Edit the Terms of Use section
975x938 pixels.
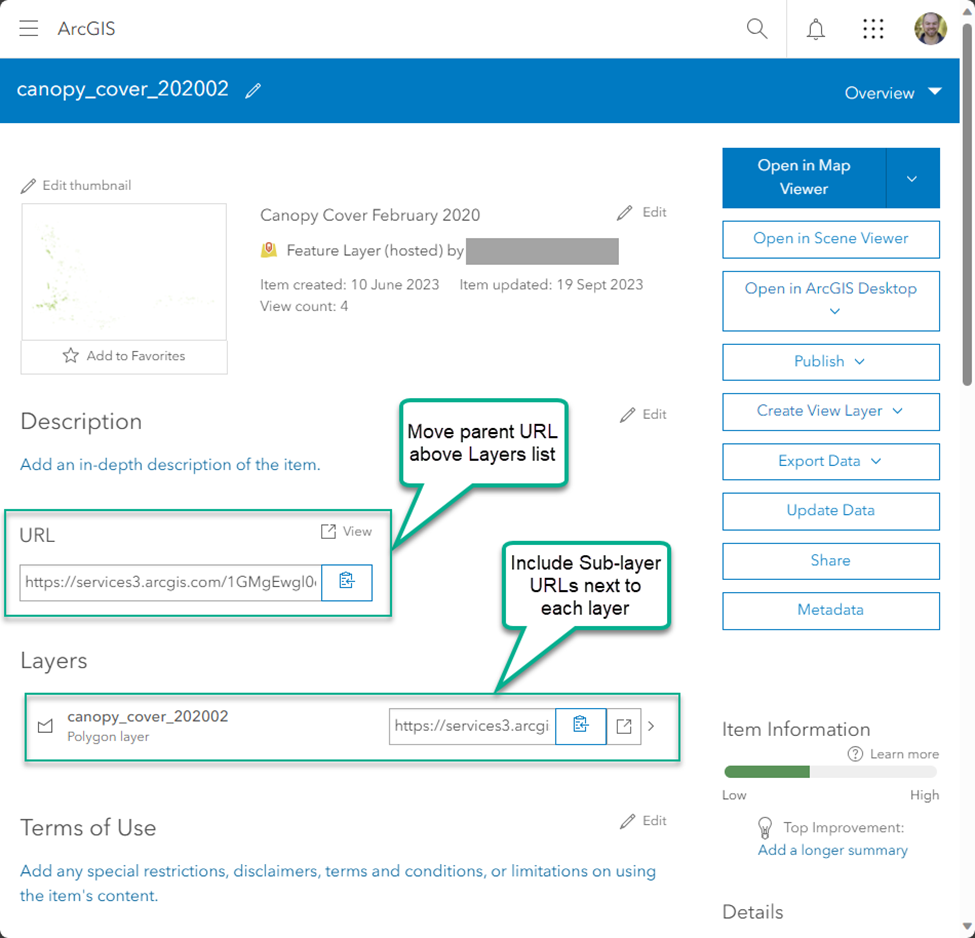click(643, 821)
